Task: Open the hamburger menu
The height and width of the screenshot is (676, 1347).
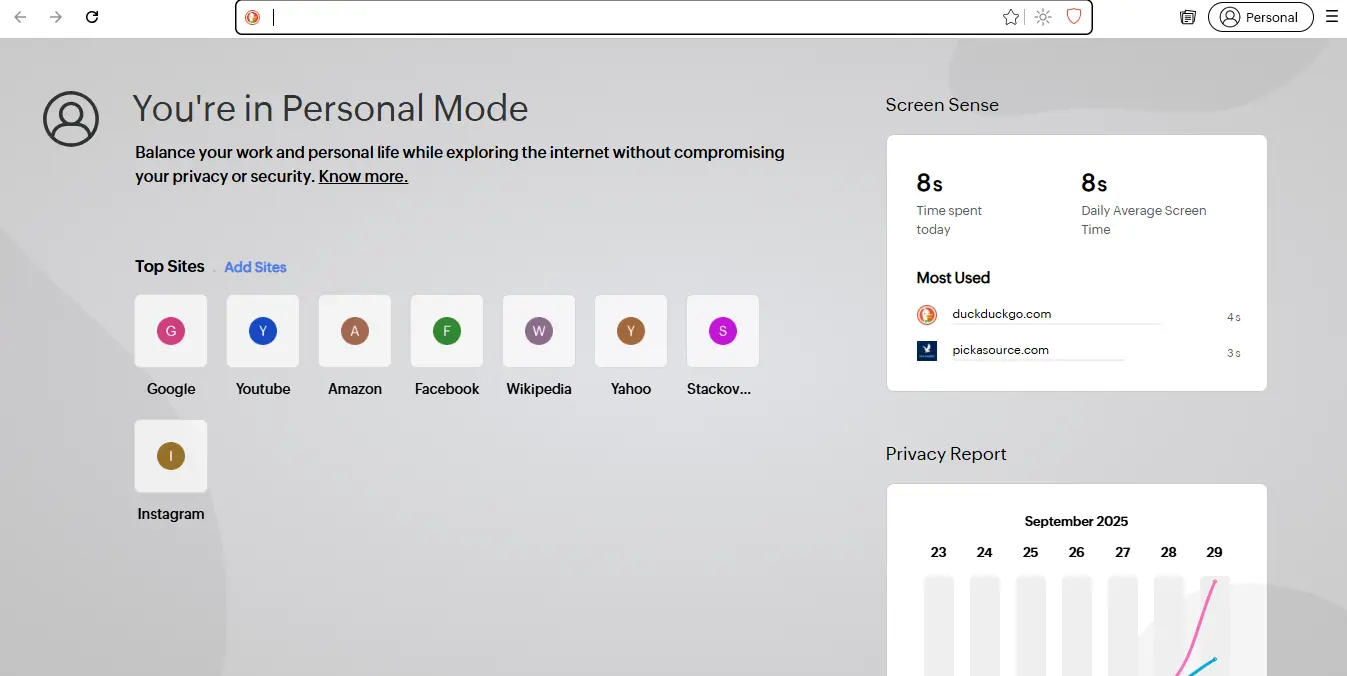Action: point(1331,17)
